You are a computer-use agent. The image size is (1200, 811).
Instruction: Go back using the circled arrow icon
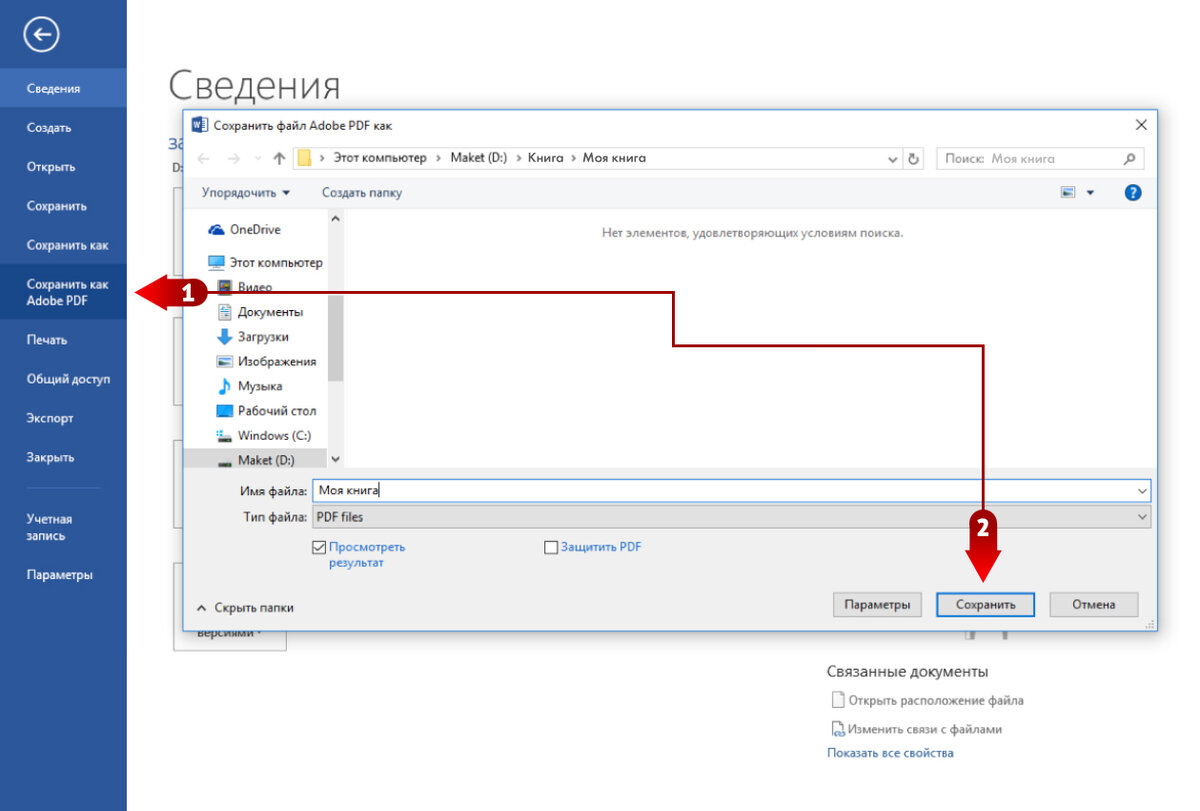pyautogui.click(x=41, y=35)
